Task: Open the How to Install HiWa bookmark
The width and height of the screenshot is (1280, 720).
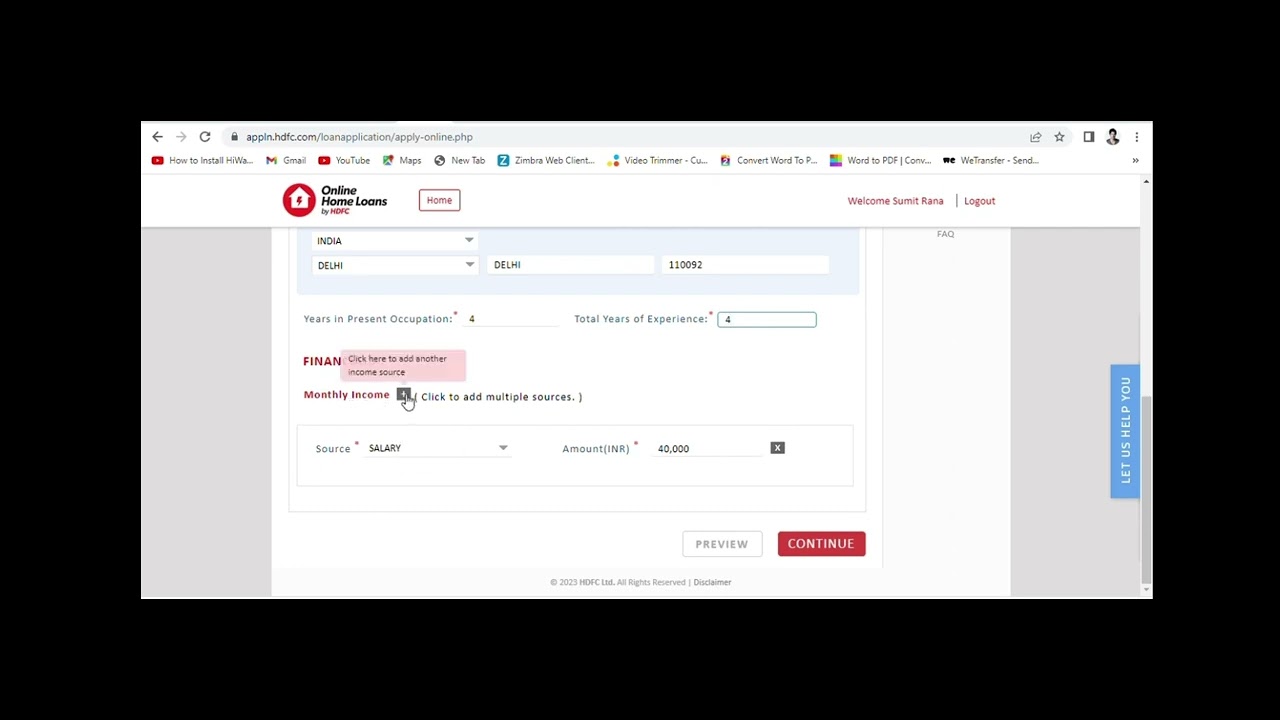Action: click(x=203, y=160)
